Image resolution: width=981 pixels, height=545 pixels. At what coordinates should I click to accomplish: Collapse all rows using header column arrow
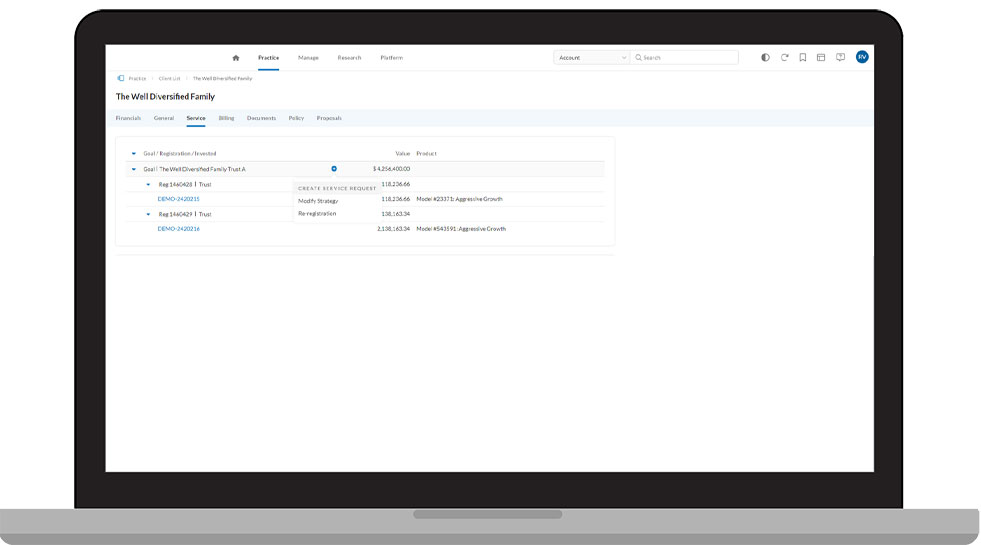[x=134, y=154]
